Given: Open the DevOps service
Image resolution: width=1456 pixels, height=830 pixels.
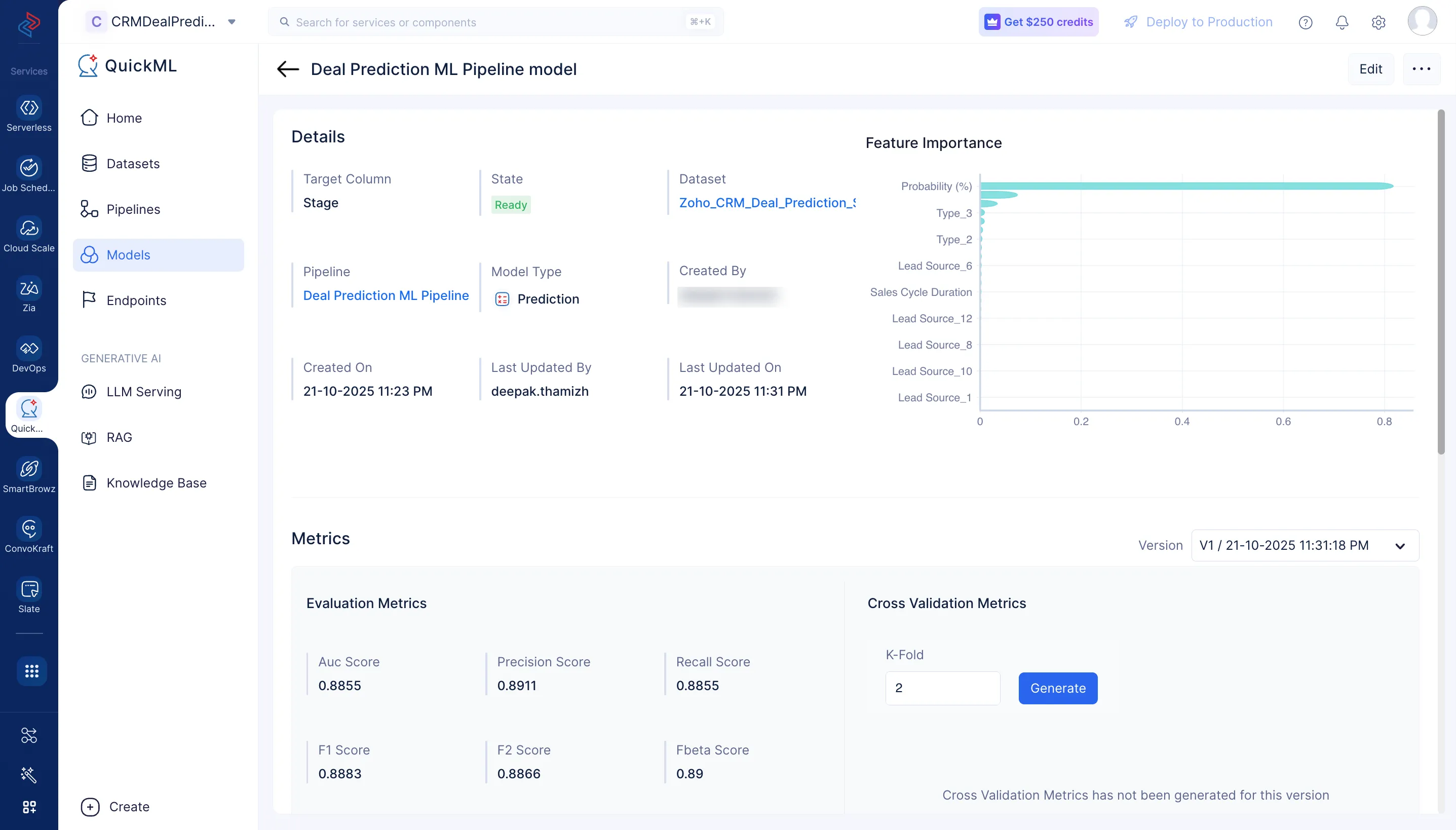Looking at the screenshot, I should (29, 349).
